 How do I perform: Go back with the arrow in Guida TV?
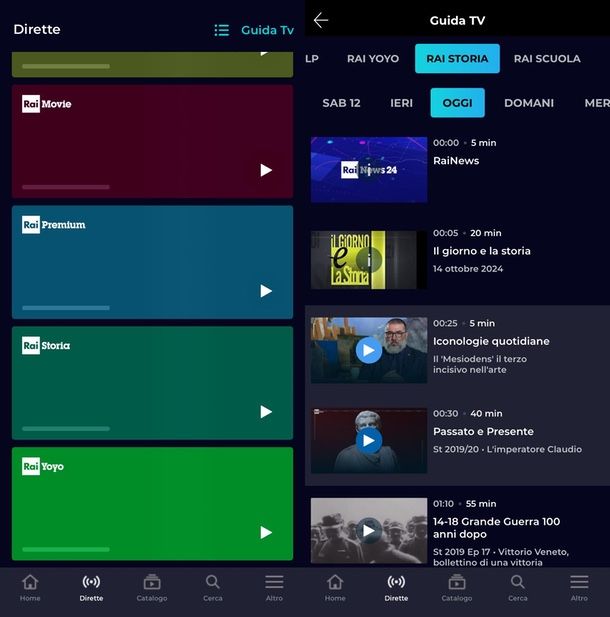tap(321, 20)
